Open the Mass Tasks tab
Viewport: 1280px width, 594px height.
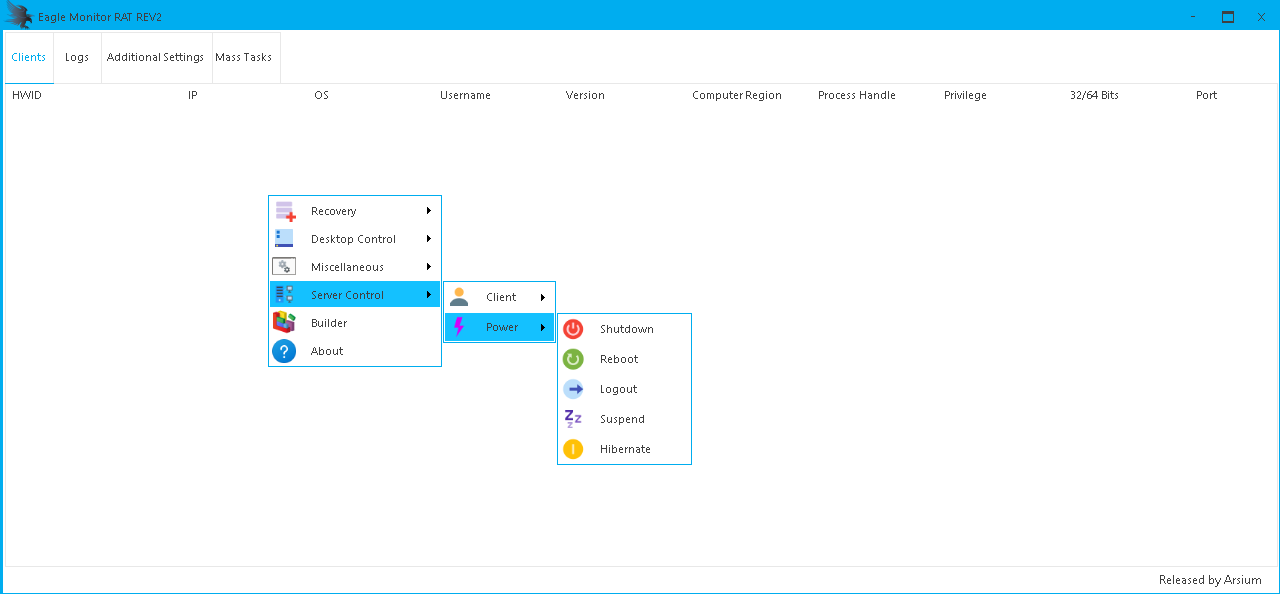point(243,57)
